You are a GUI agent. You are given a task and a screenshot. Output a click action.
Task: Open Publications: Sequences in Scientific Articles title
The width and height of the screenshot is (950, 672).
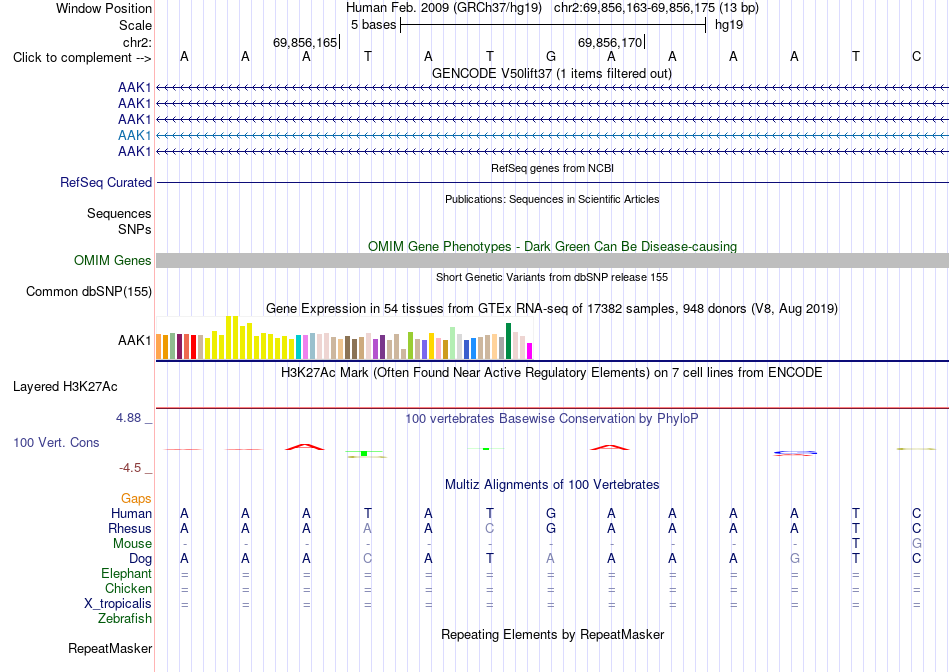click(x=552, y=199)
